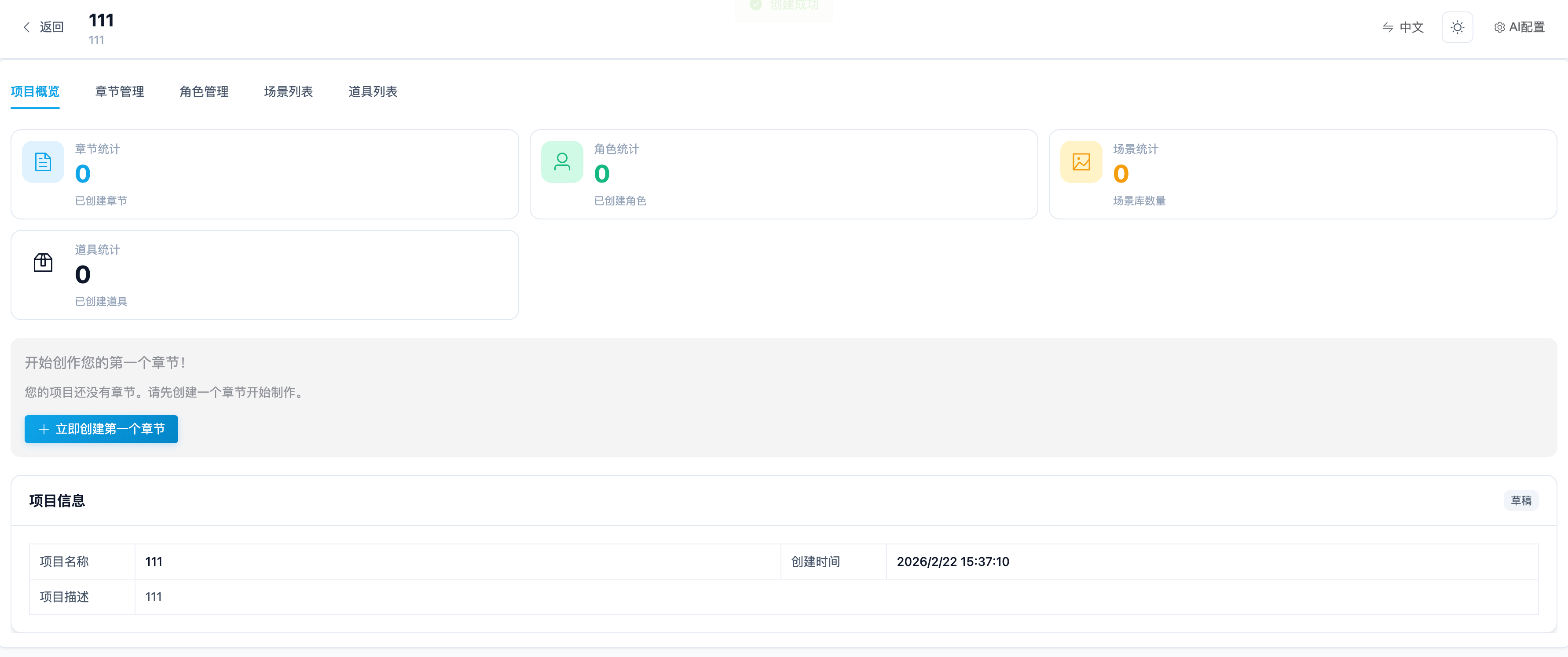Click the chapter statistics document icon
The image size is (1568, 657).
pyautogui.click(x=43, y=162)
